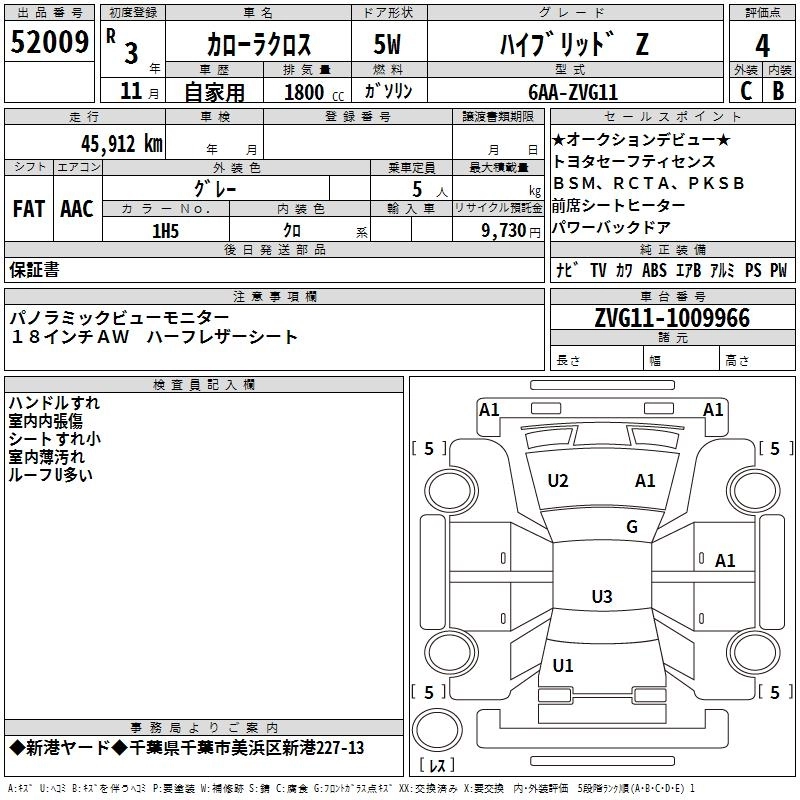Click inspector note ハンドルすれ
The width and height of the screenshot is (800, 800).
click(x=54, y=403)
